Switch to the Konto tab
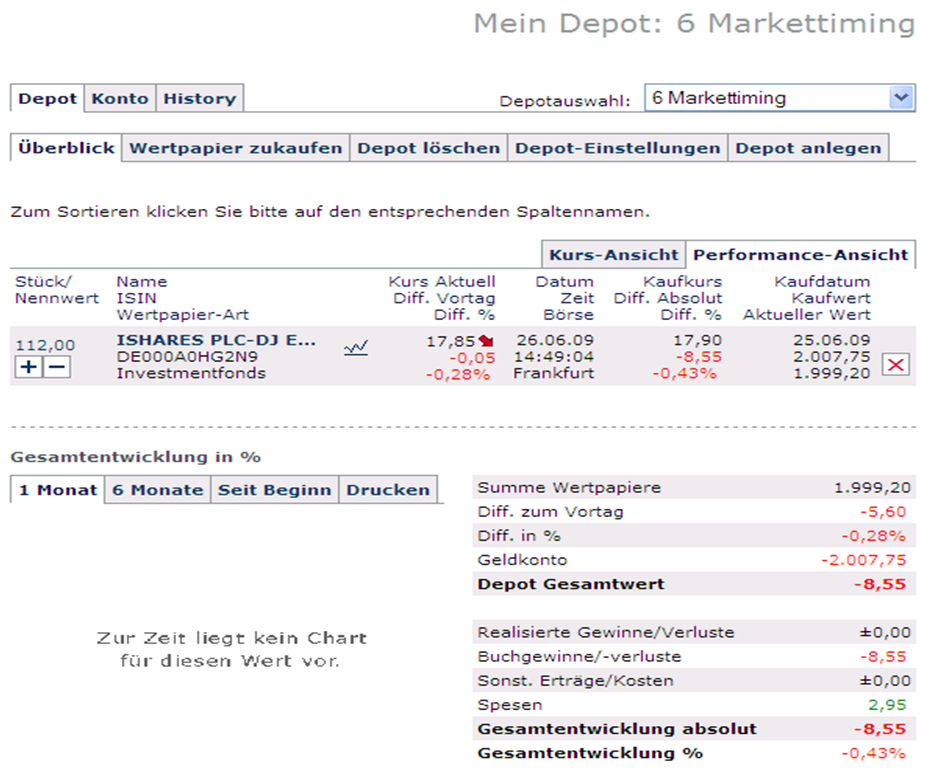This screenshot has height=769, width=939. coord(120,98)
